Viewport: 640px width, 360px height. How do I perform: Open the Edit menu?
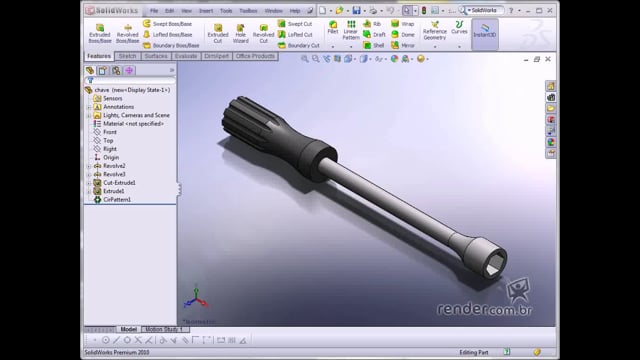pyautogui.click(x=169, y=11)
